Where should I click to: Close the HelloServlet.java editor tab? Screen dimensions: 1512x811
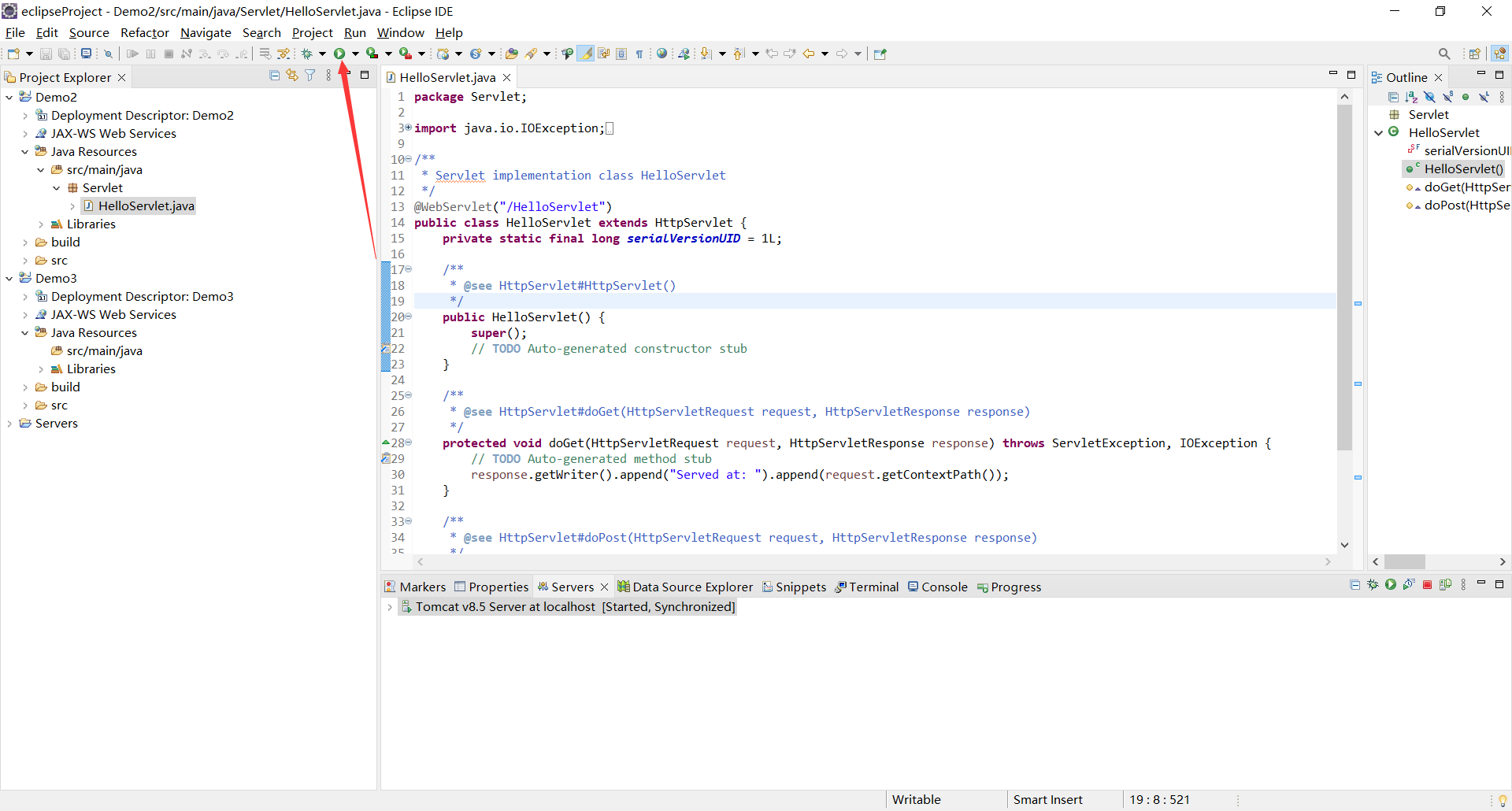click(x=507, y=77)
